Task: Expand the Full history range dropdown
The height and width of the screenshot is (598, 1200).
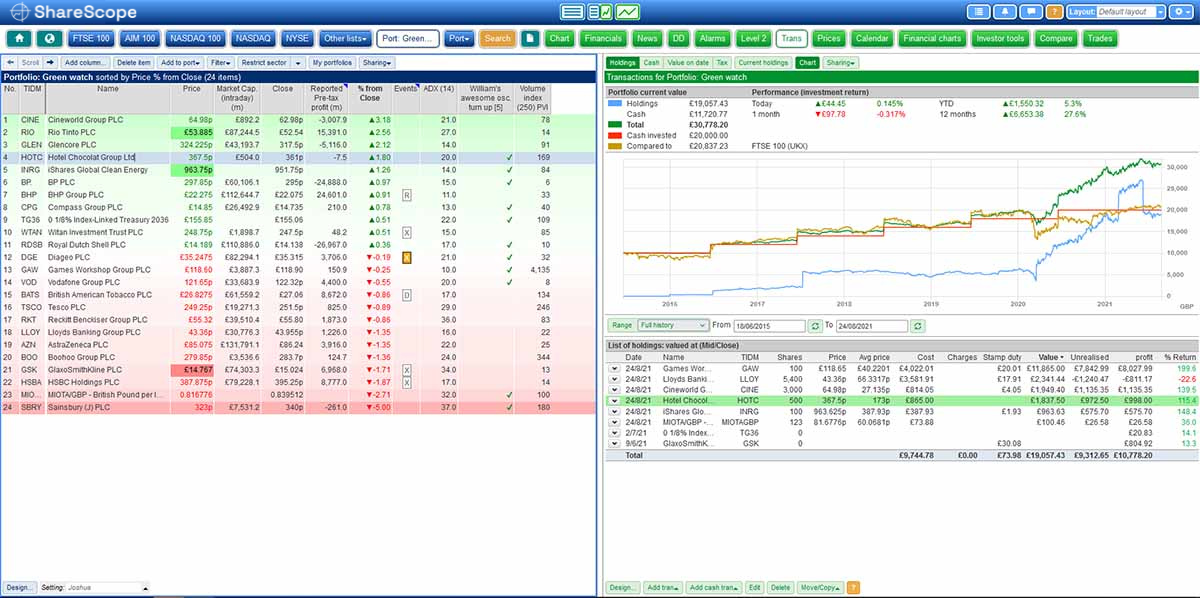Action: click(x=672, y=326)
